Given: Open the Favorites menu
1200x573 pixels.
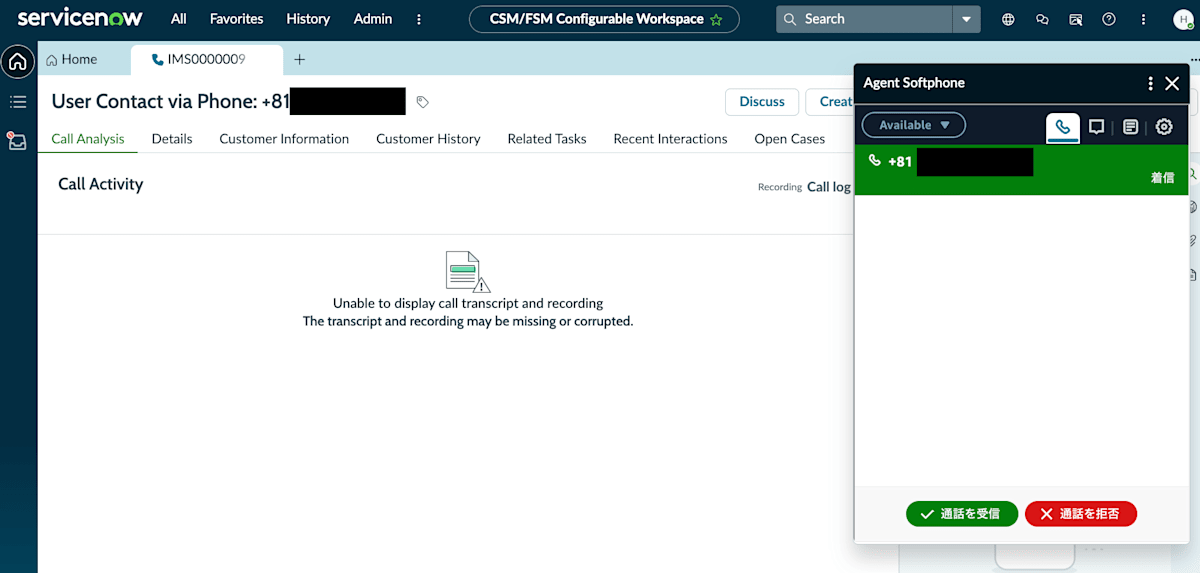Looking at the screenshot, I should pos(237,19).
